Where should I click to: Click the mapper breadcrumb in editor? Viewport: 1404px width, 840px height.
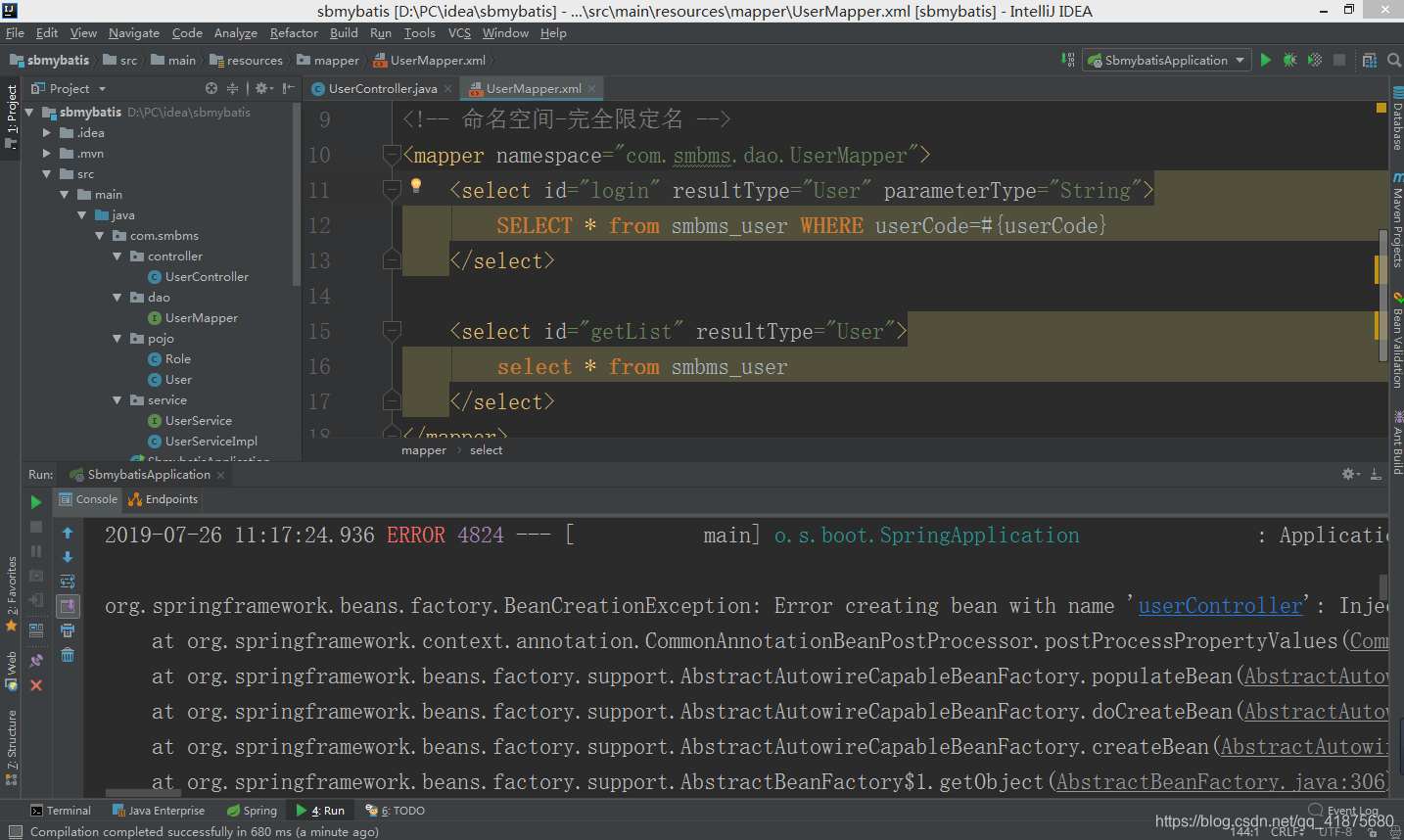coord(423,450)
